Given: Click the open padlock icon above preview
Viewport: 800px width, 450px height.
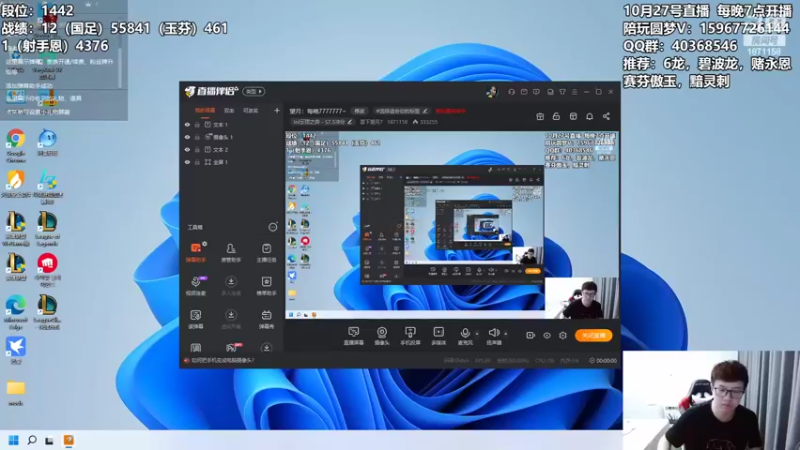Looking at the screenshot, I should click(556, 116).
